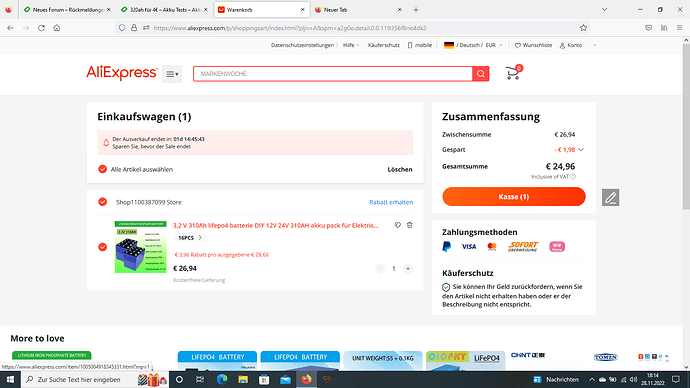Open Mail app from taskbar
Screen dimensions: 690x388
pyautogui.click(x=285, y=379)
